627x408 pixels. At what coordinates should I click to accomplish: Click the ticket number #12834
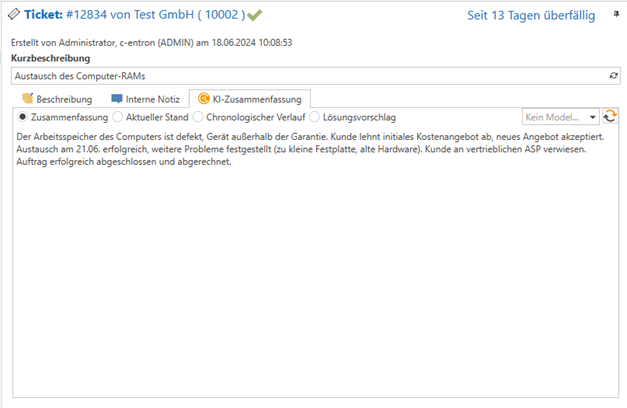point(92,15)
